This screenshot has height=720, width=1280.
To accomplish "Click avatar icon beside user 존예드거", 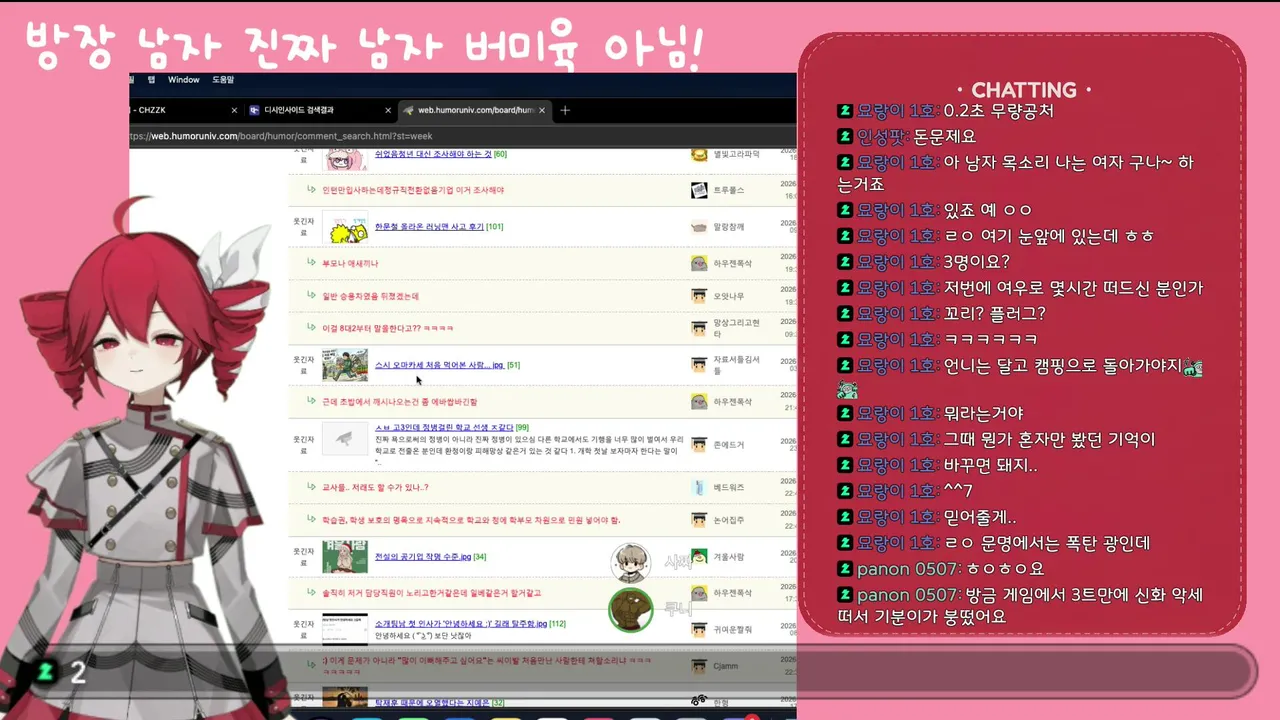I will [700, 444].
